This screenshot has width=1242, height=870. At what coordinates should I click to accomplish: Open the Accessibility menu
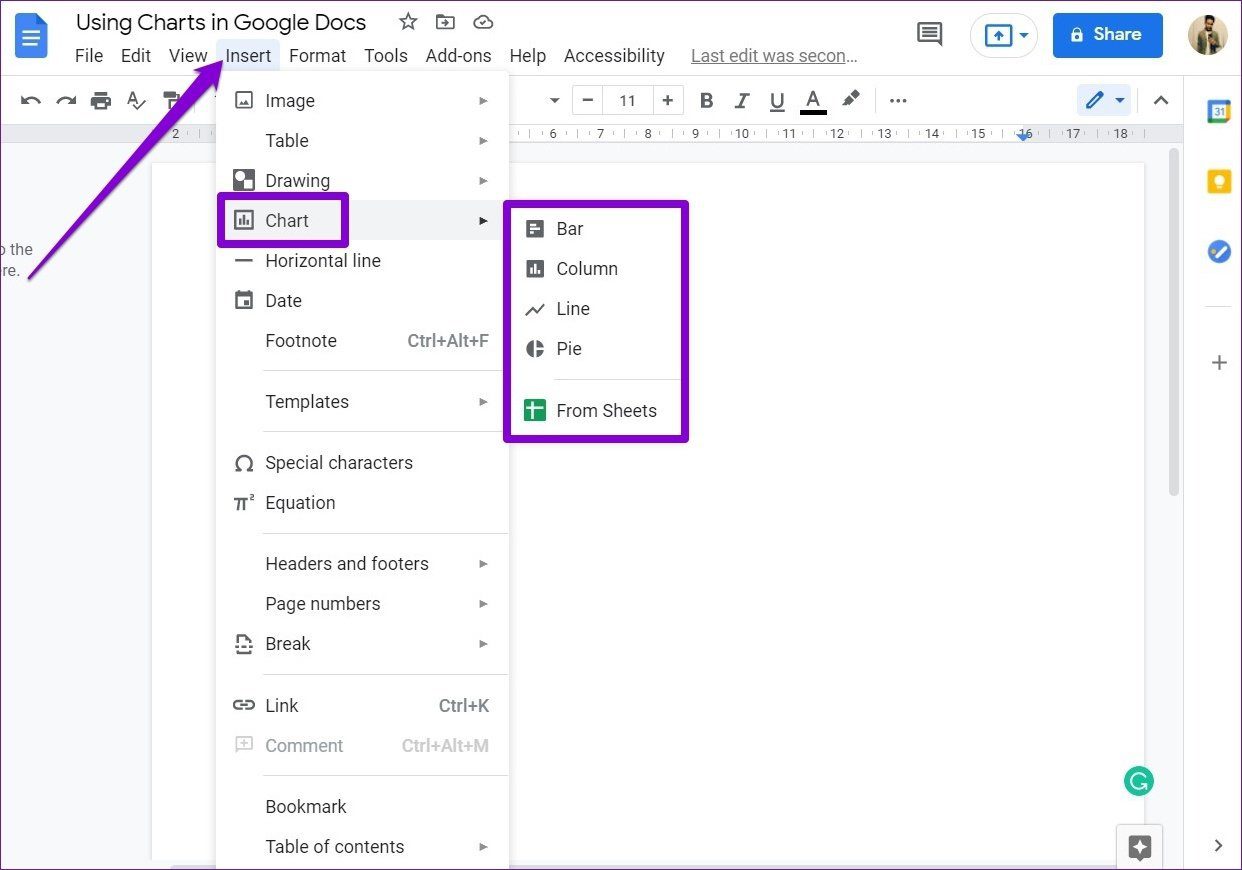coord(614,56)
